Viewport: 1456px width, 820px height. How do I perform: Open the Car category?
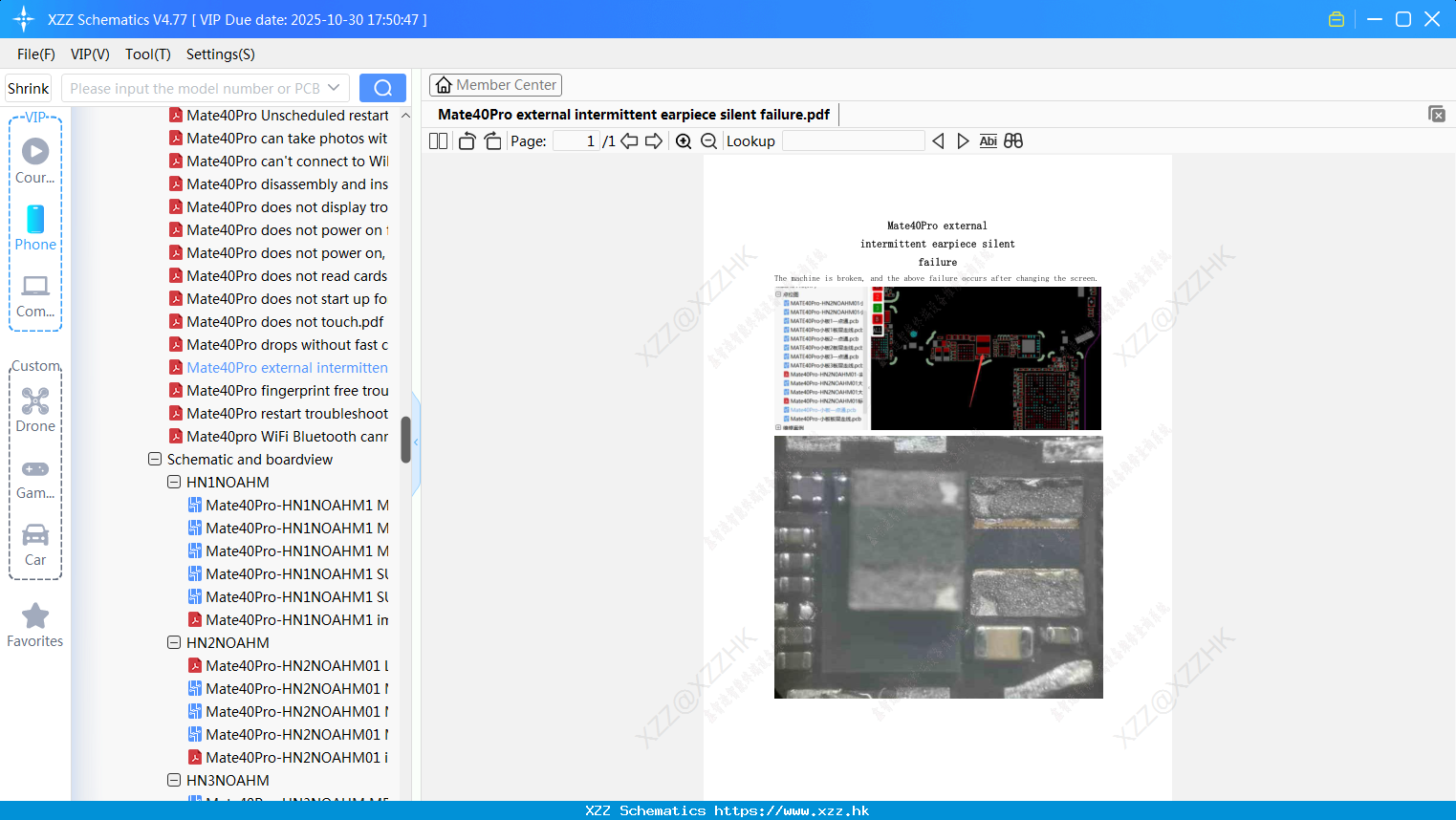tap(35, 545)
